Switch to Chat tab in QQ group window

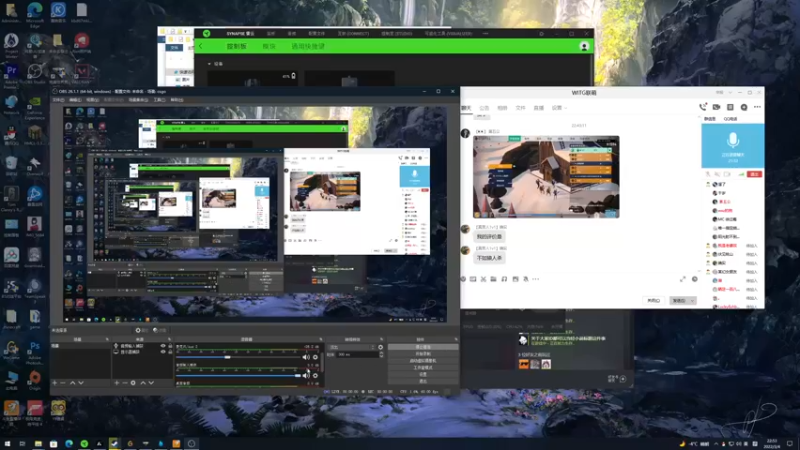pos(466,108)
